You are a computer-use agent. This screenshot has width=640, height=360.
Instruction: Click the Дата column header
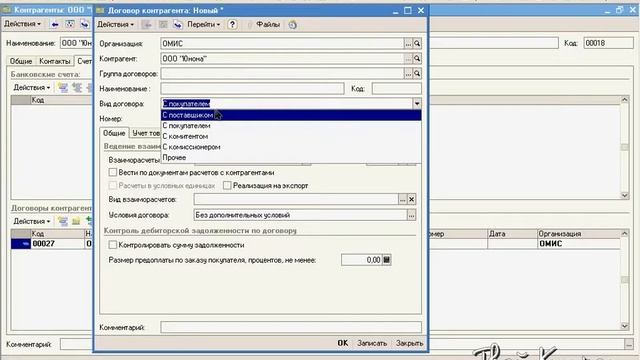(512, 234)
